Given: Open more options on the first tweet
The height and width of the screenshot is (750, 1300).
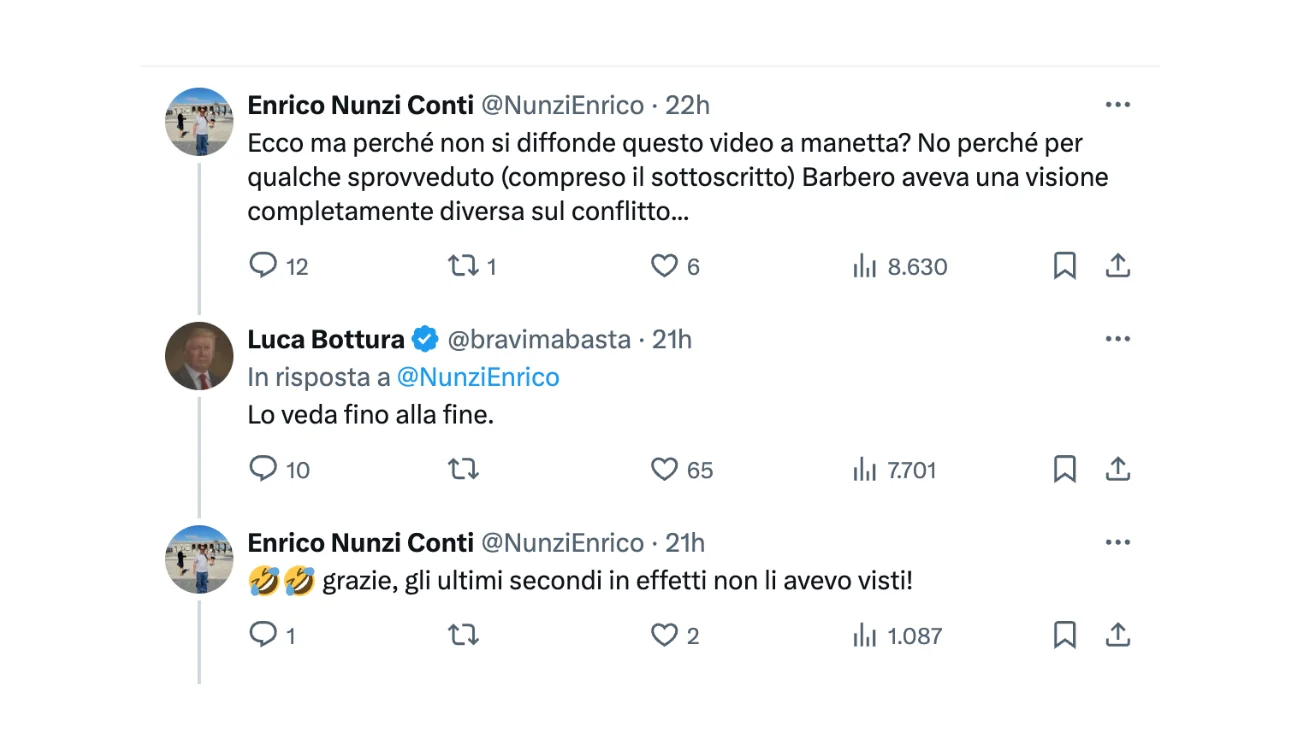Looking at the screenshot, I should coord(1118,105).
